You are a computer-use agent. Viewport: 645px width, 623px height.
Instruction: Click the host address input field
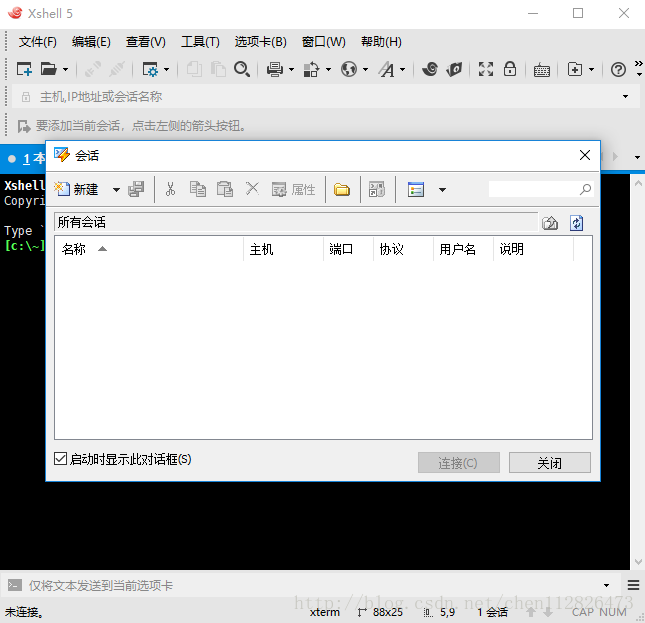pos(325,97)
